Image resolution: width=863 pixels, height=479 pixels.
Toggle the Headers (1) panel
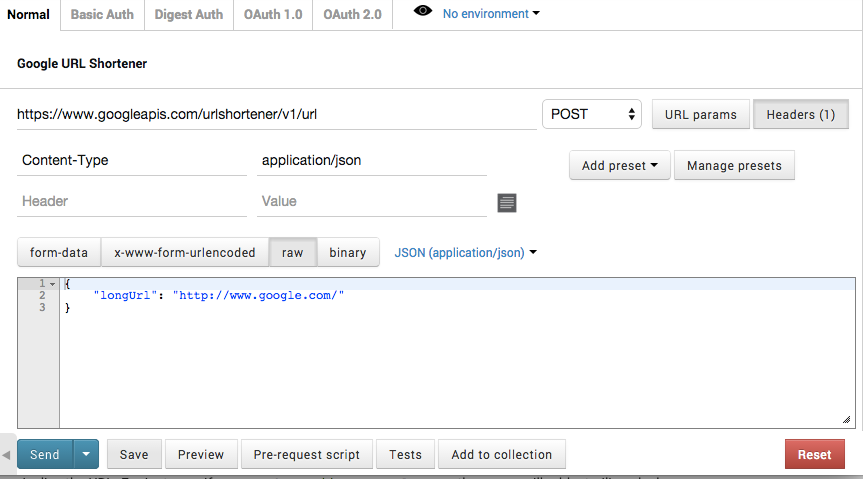click(x=801, y=115)
